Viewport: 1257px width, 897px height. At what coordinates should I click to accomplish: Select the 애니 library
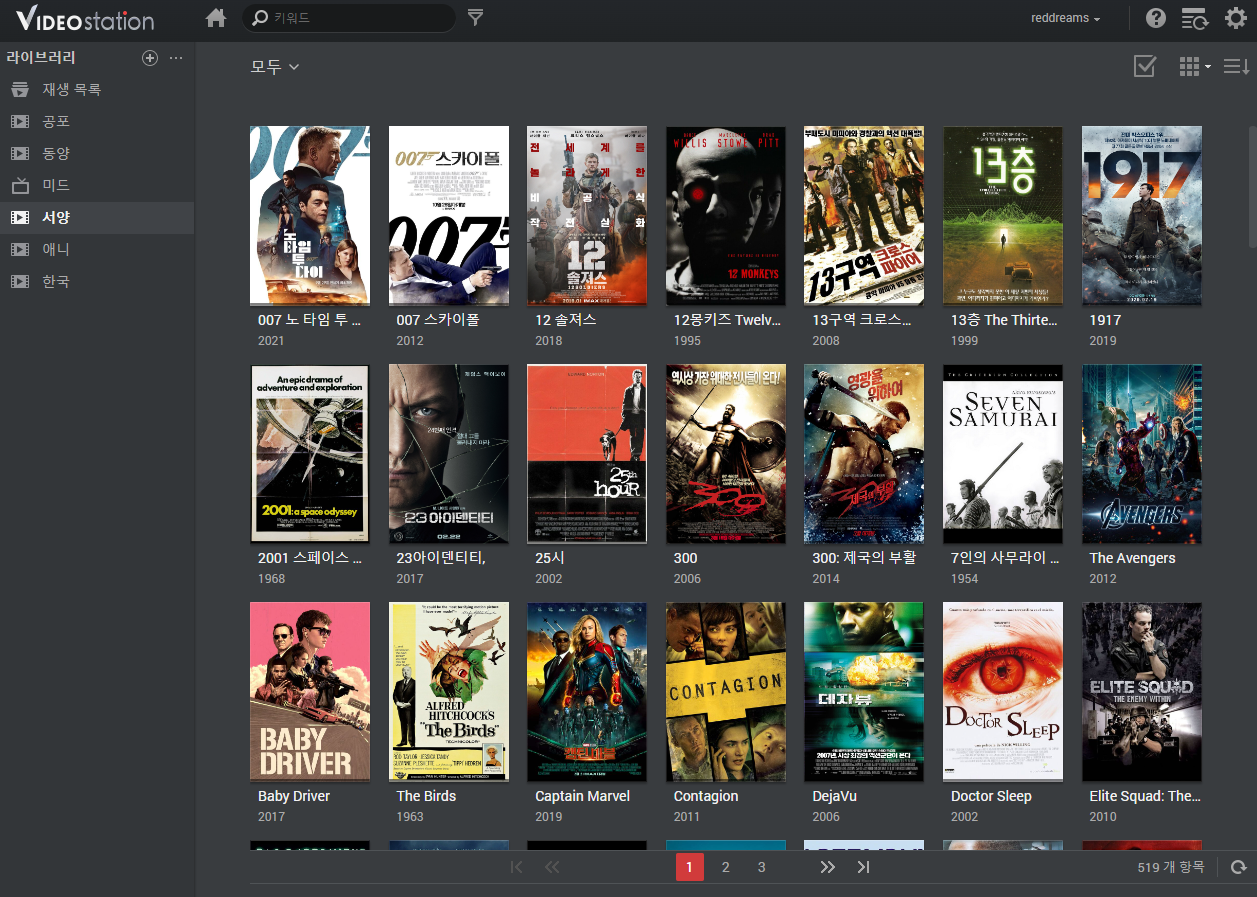pos(97,250)
